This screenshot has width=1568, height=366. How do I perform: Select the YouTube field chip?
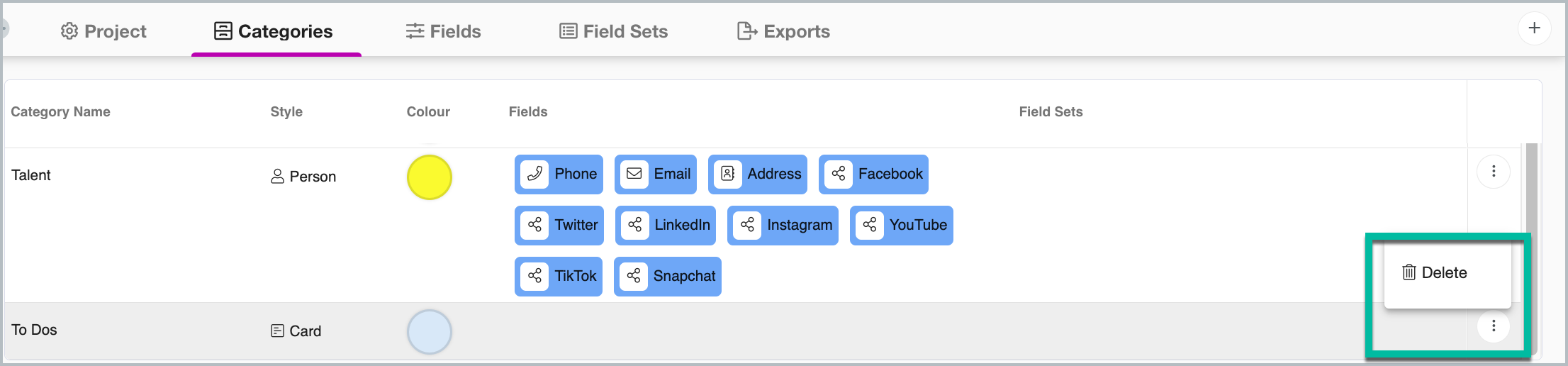(x=902, y=226)
